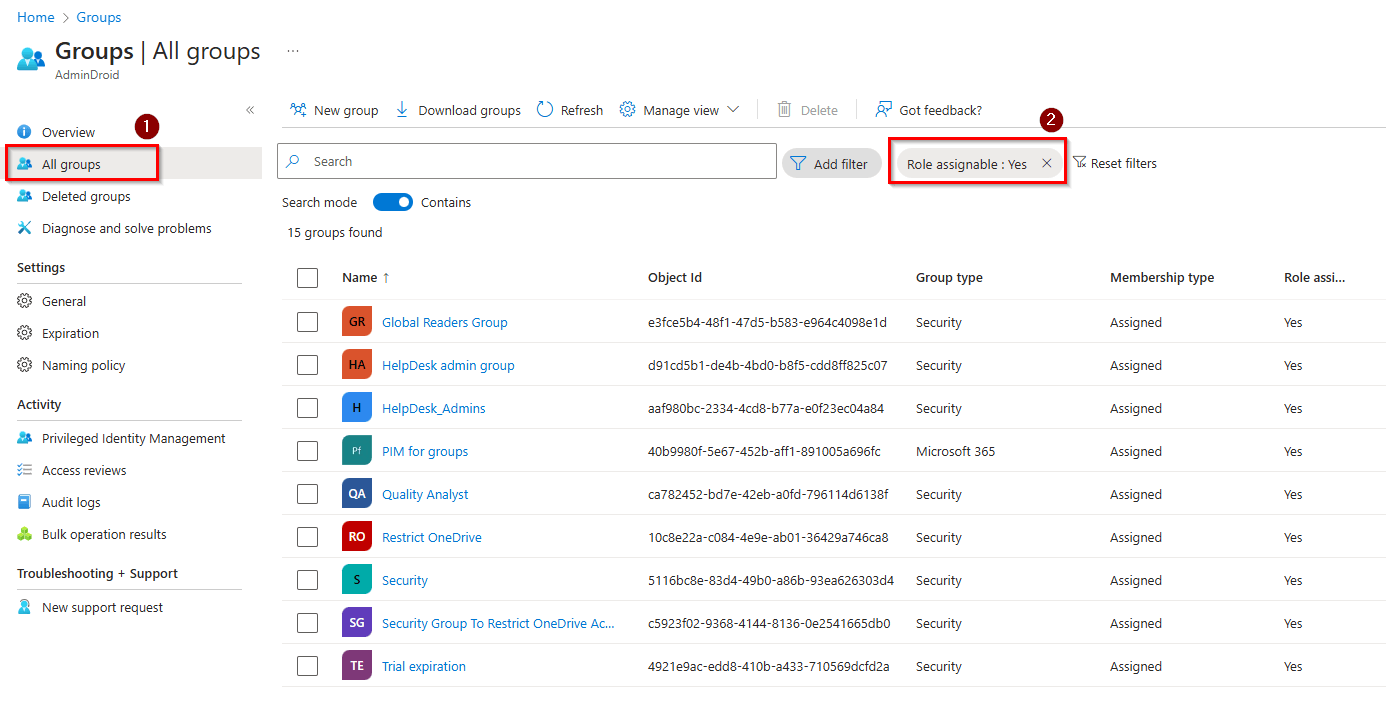The width and height of the screenshot is (1386, 706).
Task: Open Audit logs from the sidebar
Action: (x=69, y=501)
